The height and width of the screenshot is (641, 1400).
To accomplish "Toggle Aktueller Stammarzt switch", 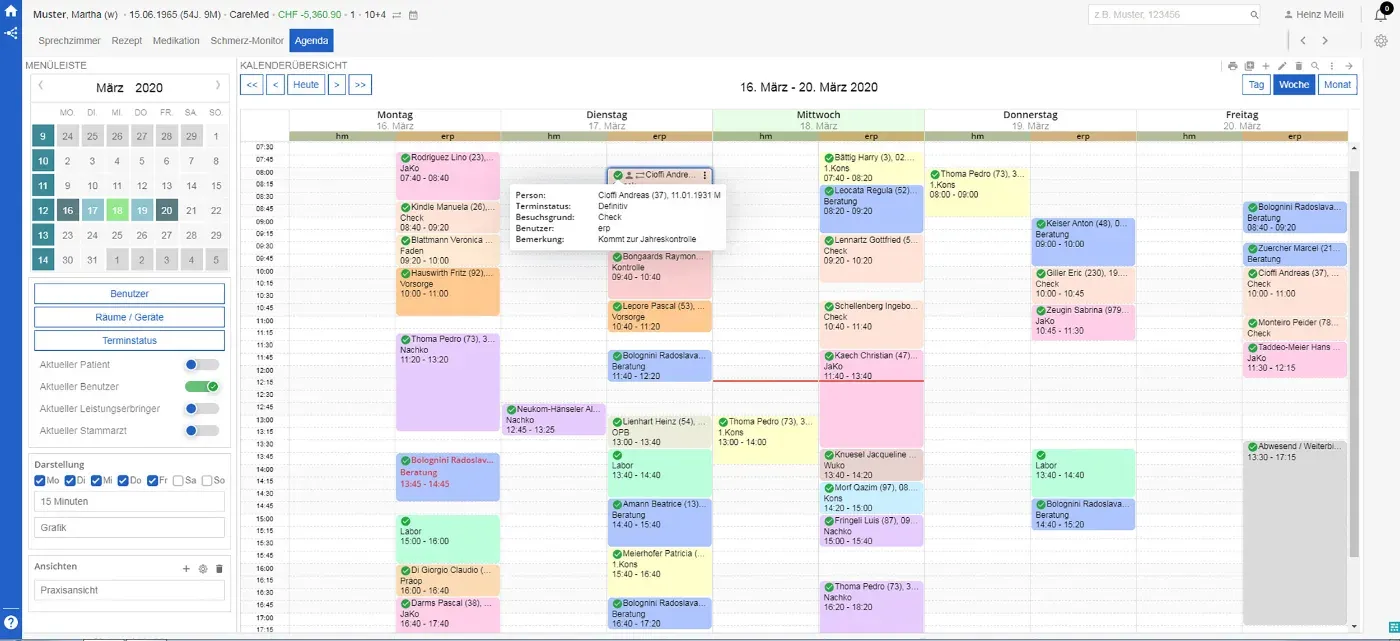I will pyautogui.click(x=202, y=431).
